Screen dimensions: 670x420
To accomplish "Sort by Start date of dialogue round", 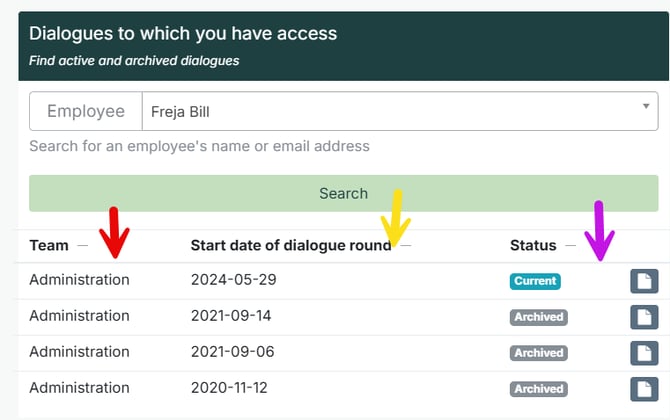I will pos(291,245).
